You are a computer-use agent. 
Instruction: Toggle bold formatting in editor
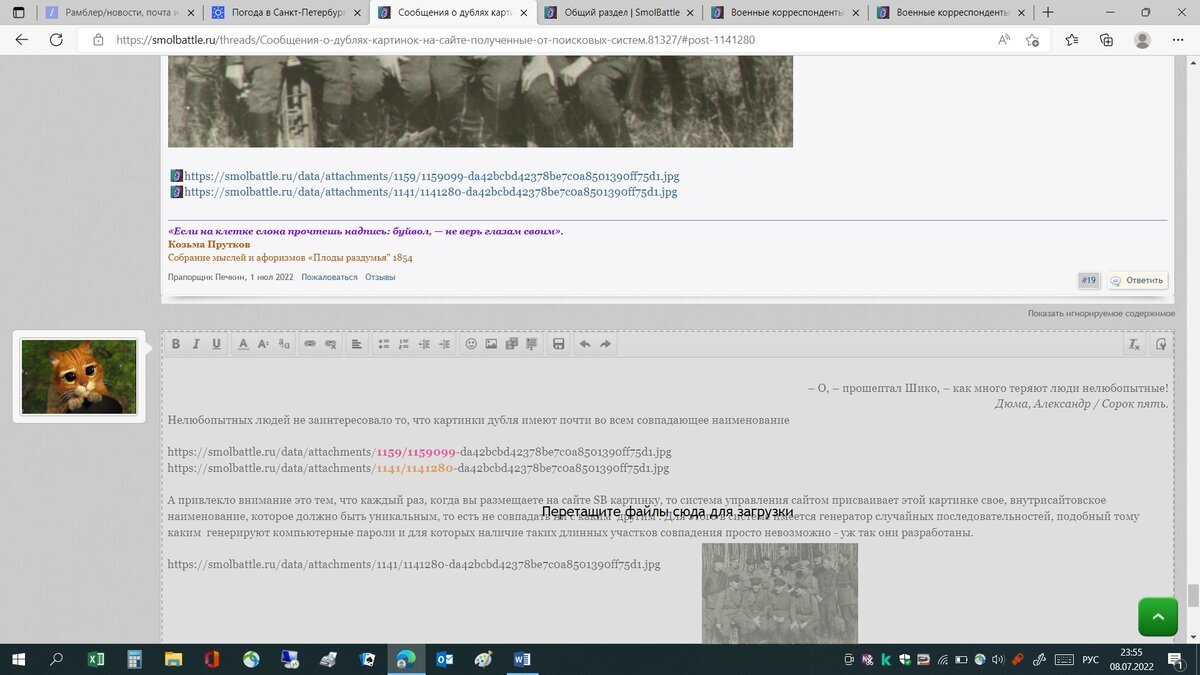click(x=176, y=344)
